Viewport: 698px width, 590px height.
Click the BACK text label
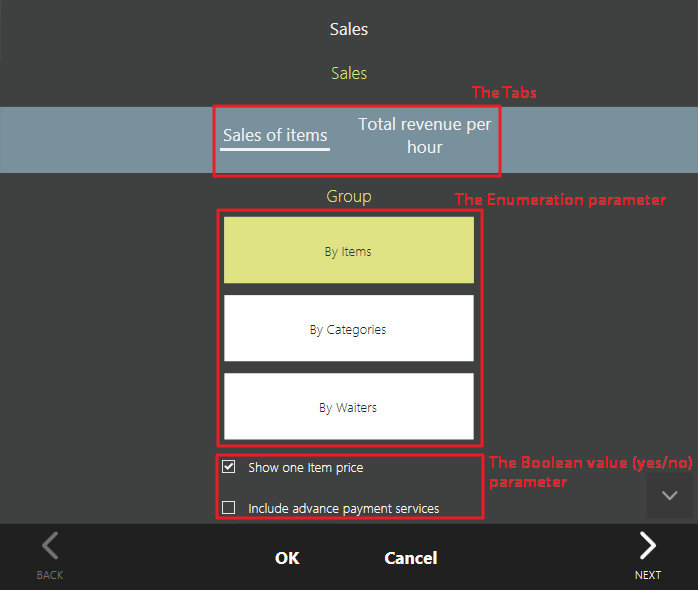[50, 575]
